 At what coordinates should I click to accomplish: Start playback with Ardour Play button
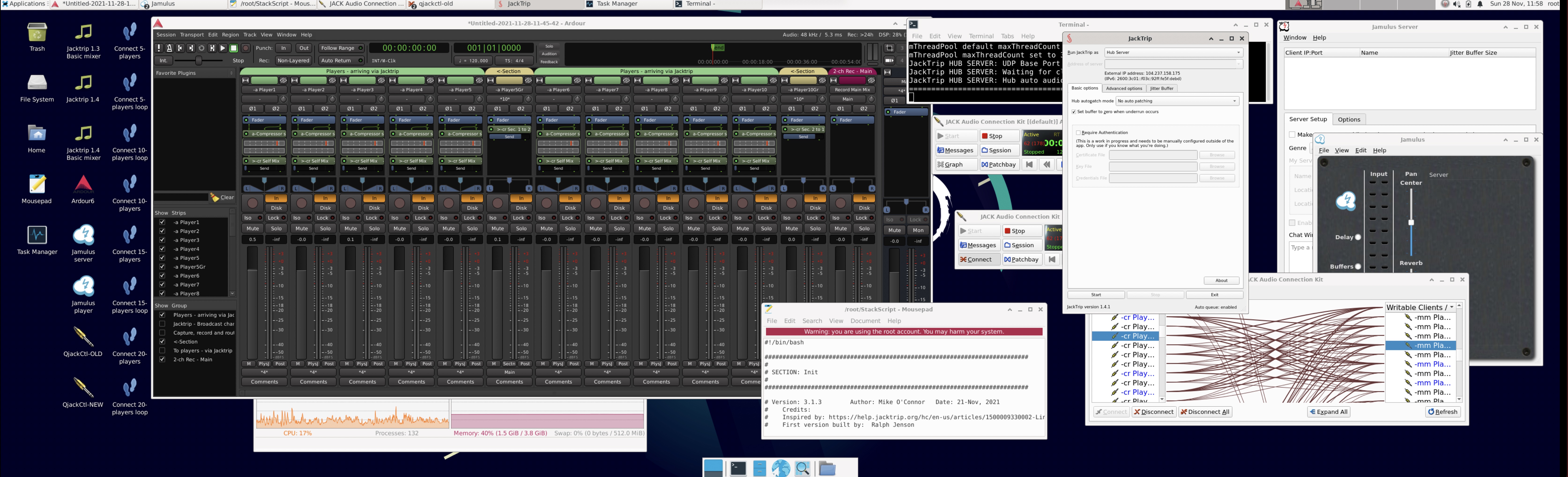[x=223, y=48]
